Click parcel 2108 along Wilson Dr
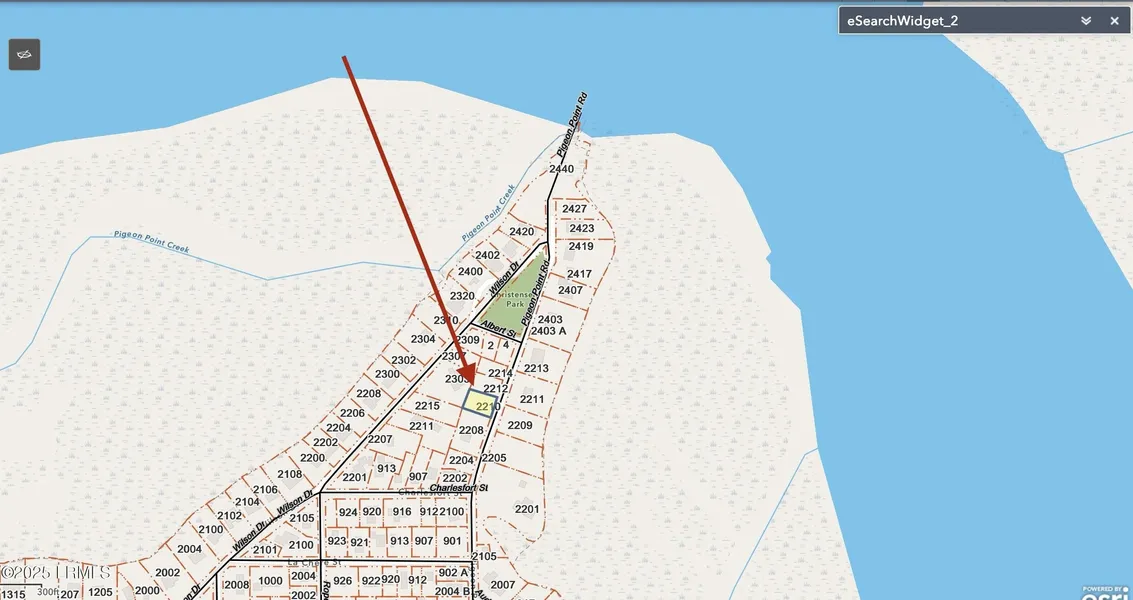The height and width of the screenshot is (600, 1133). pos(289,474)
